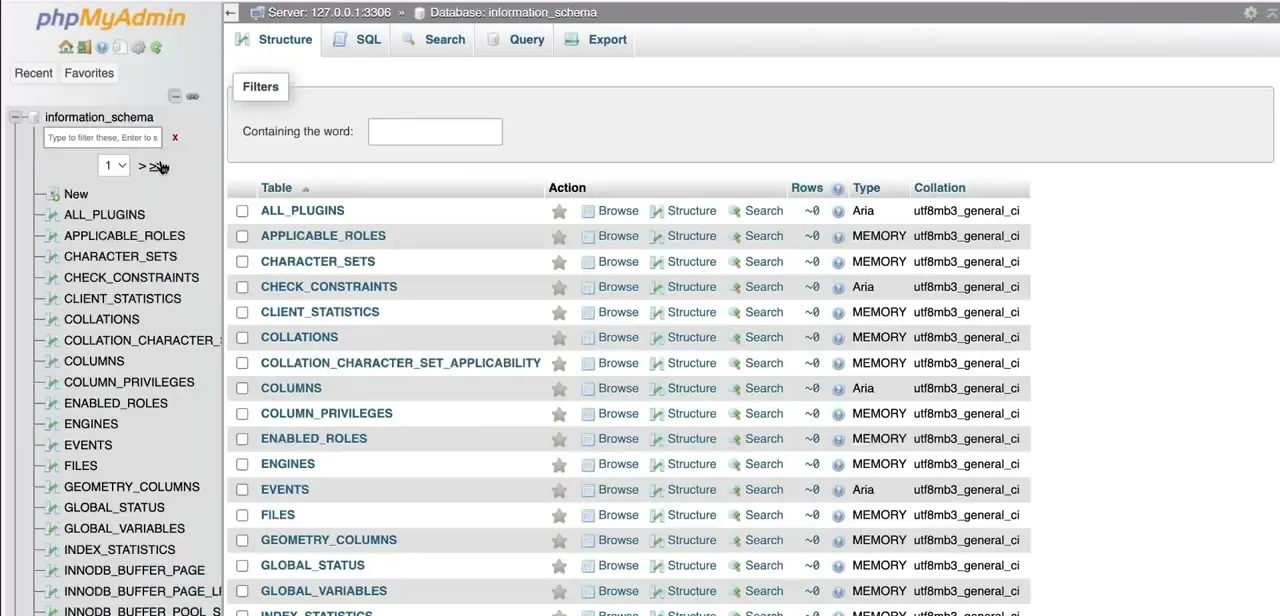Open COLLATION_CHARACTER_SET_APPLICABILITY table link
1280x616 pixels.
401,363
